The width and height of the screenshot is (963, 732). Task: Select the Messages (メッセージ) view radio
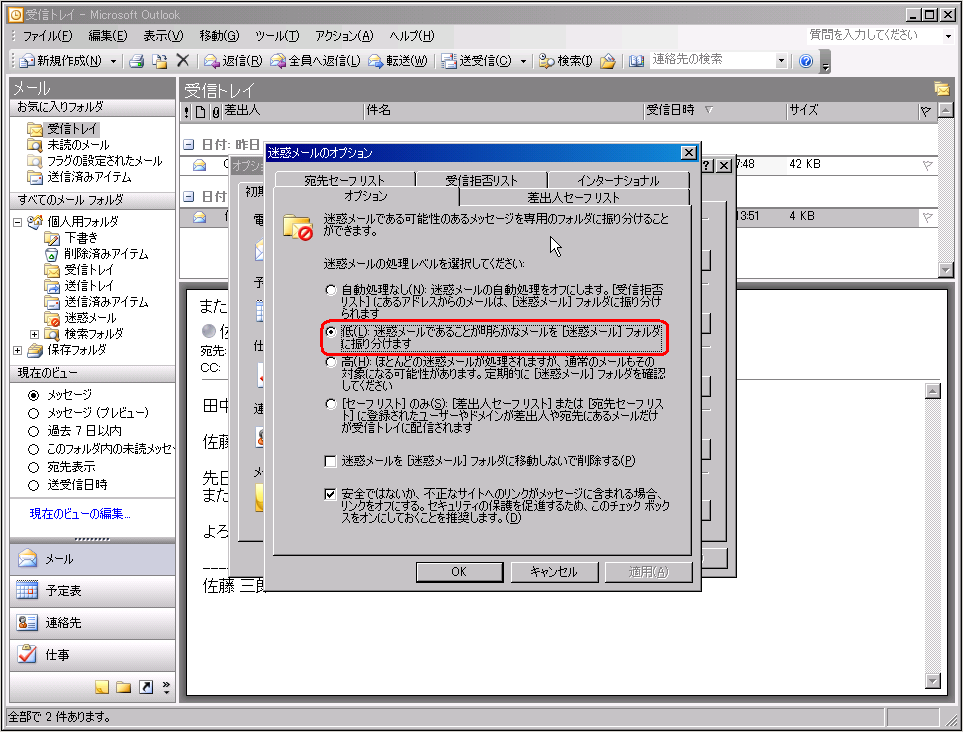[34, 395]
